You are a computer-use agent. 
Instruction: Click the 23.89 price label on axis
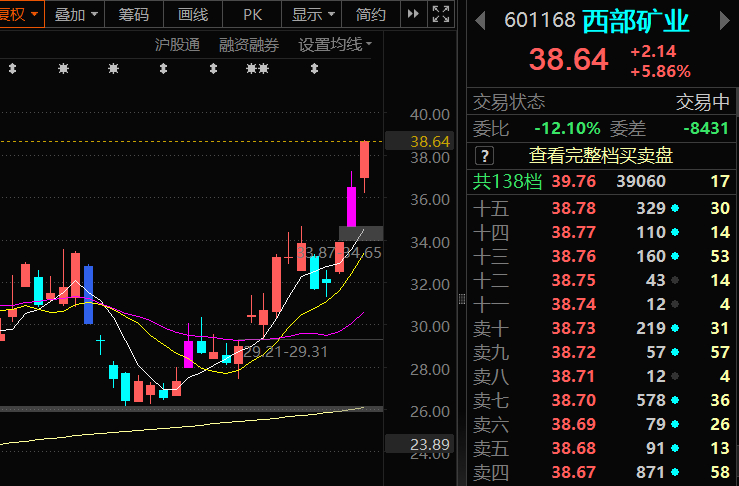point(419,444)
